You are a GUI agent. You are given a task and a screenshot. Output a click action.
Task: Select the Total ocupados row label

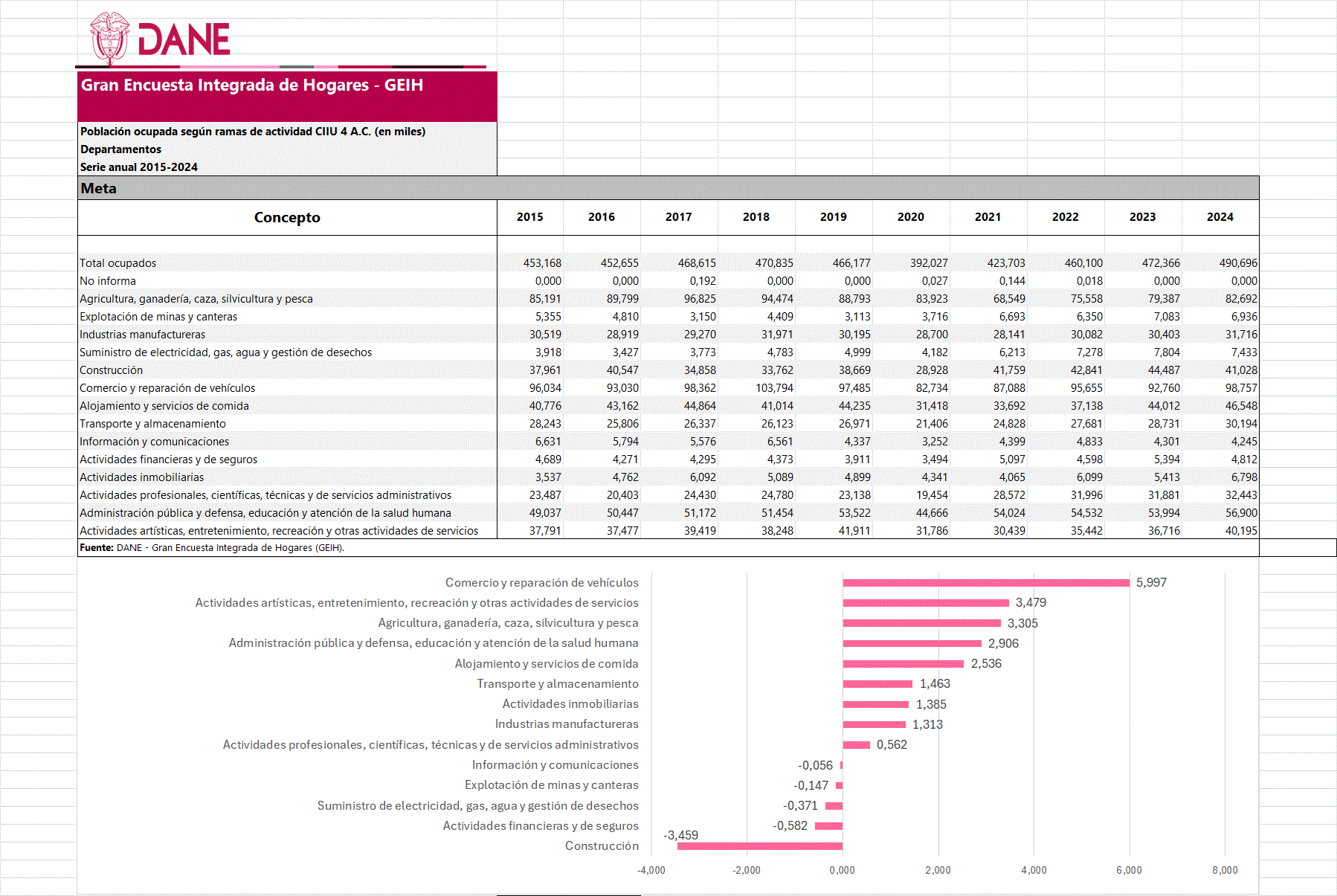pos(118,263)
